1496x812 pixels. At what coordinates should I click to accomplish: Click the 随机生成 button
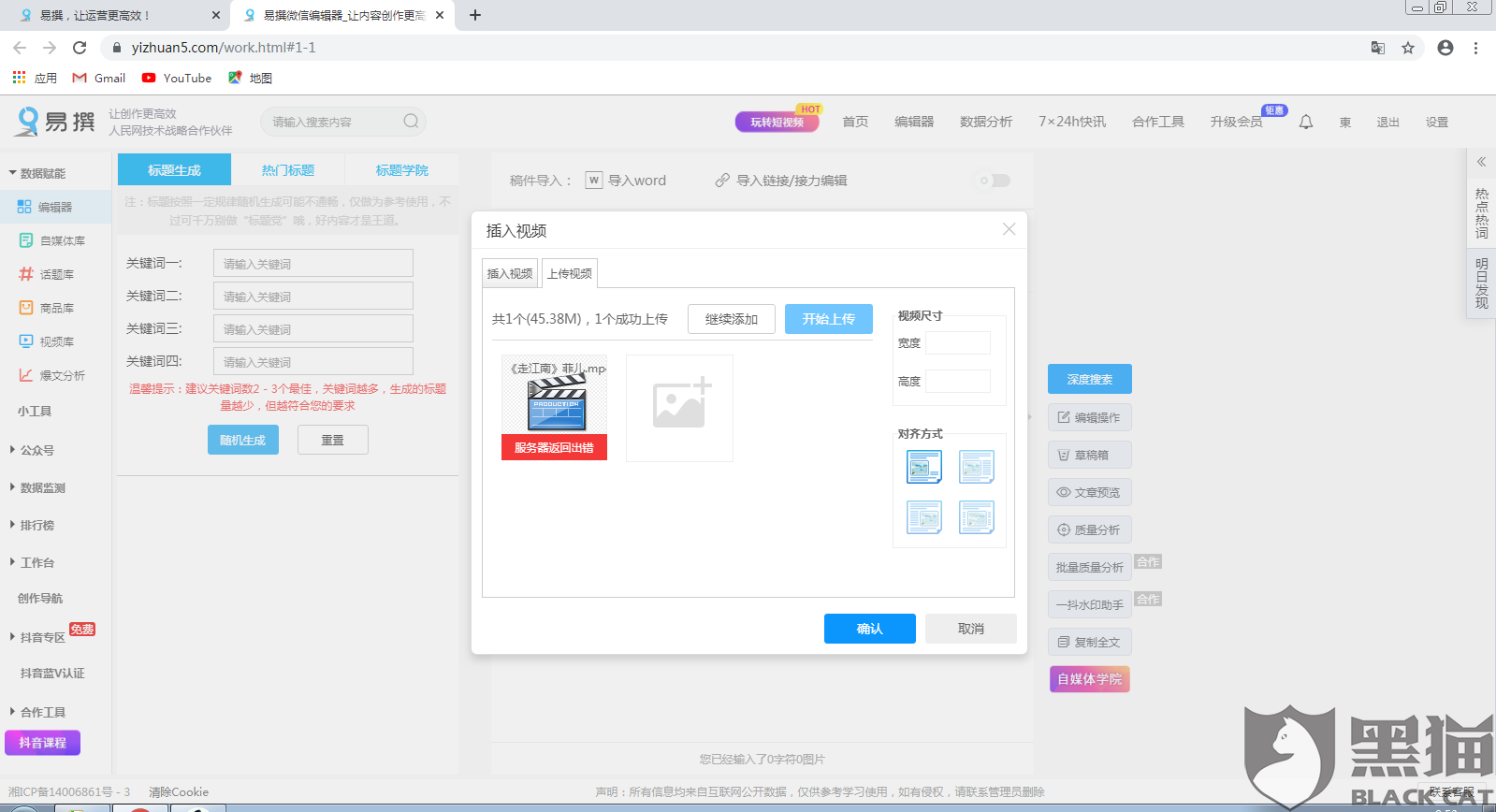coord(243,440)
